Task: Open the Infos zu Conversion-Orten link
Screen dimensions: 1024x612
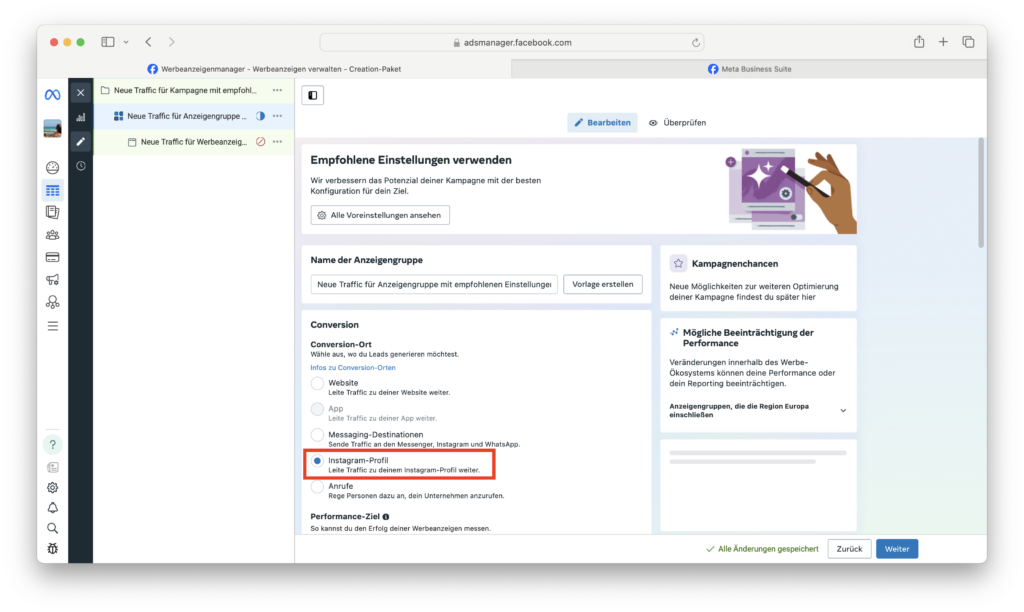Action: pos(353,368)
